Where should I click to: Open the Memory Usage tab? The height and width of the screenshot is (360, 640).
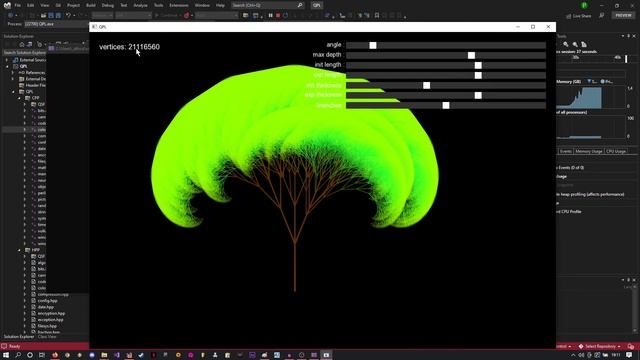coord(588,151)
